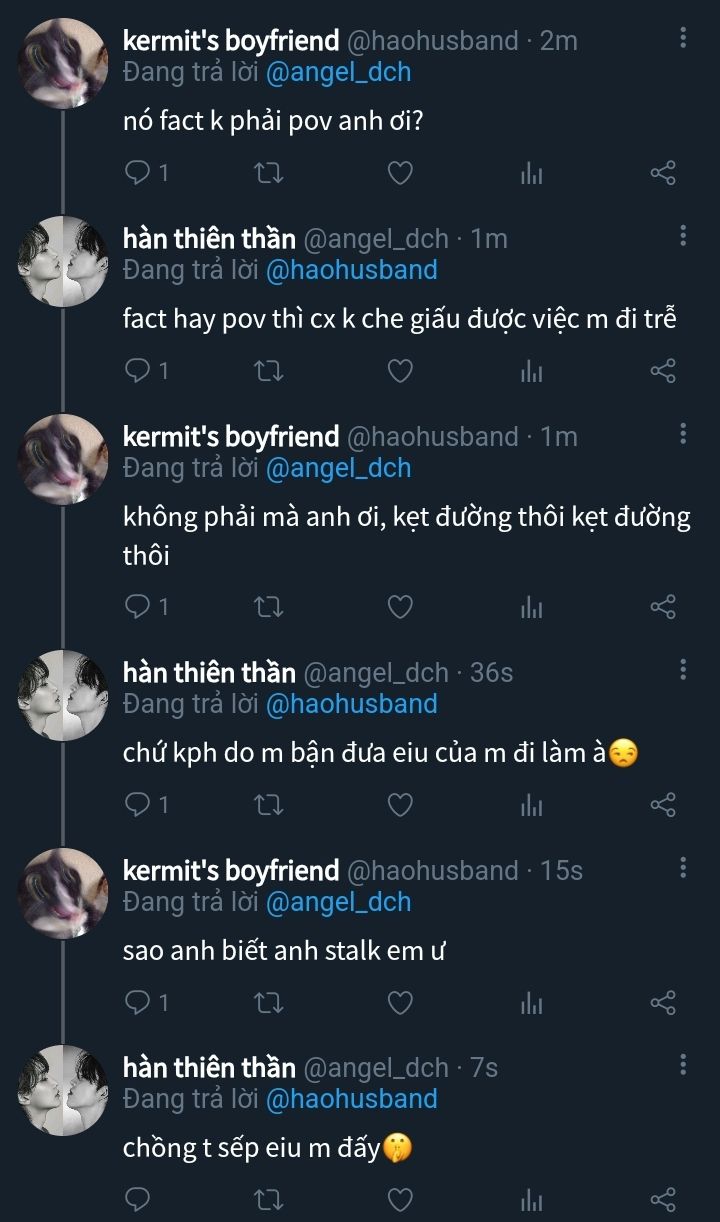Image resolution: width=720 pixels, height=1222 pixels.
Task: Retweet the "fact hay pov" tweet
Action: (270, 371)
